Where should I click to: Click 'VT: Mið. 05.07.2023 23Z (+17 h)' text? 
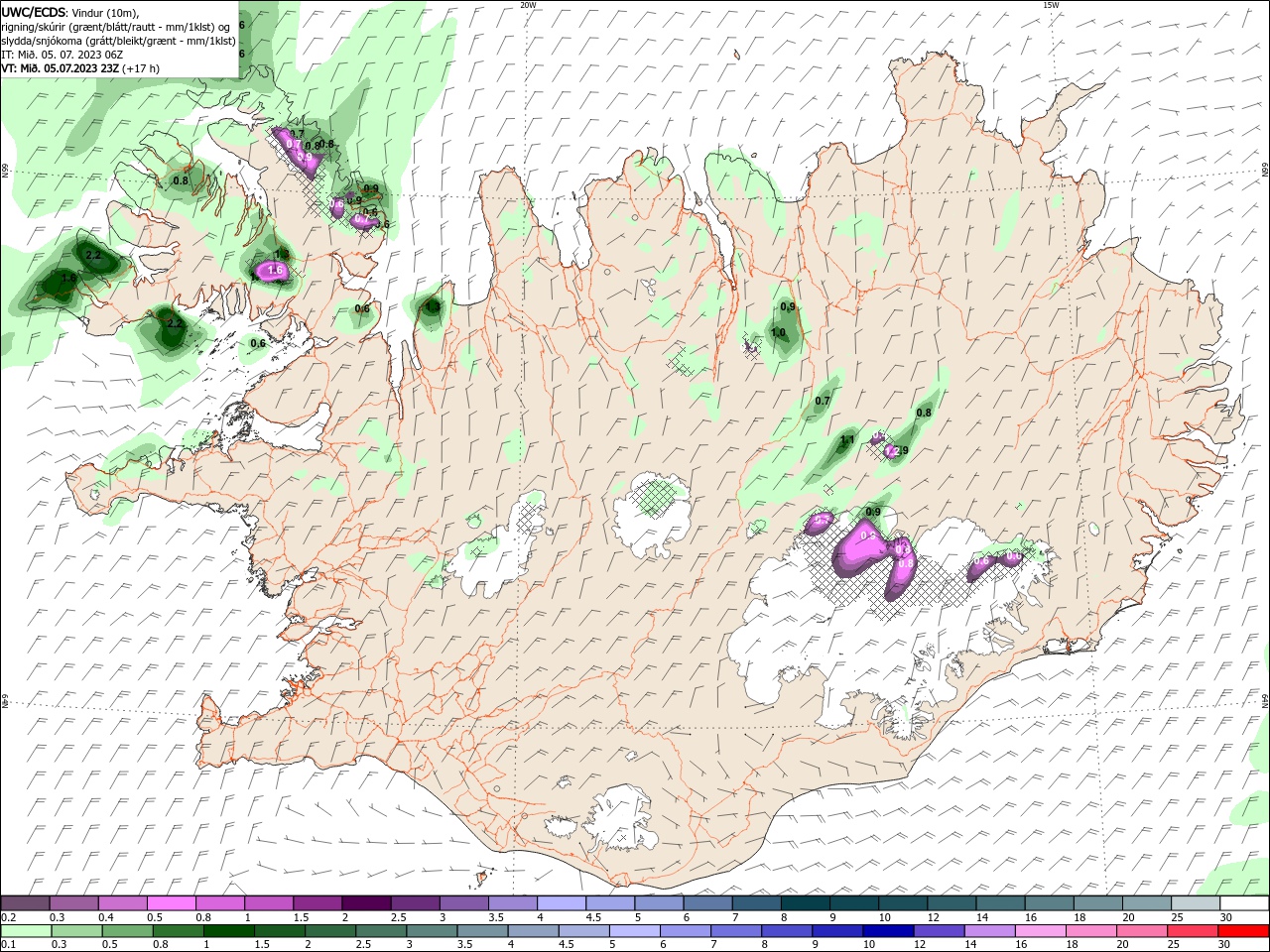tap(80, 68)
